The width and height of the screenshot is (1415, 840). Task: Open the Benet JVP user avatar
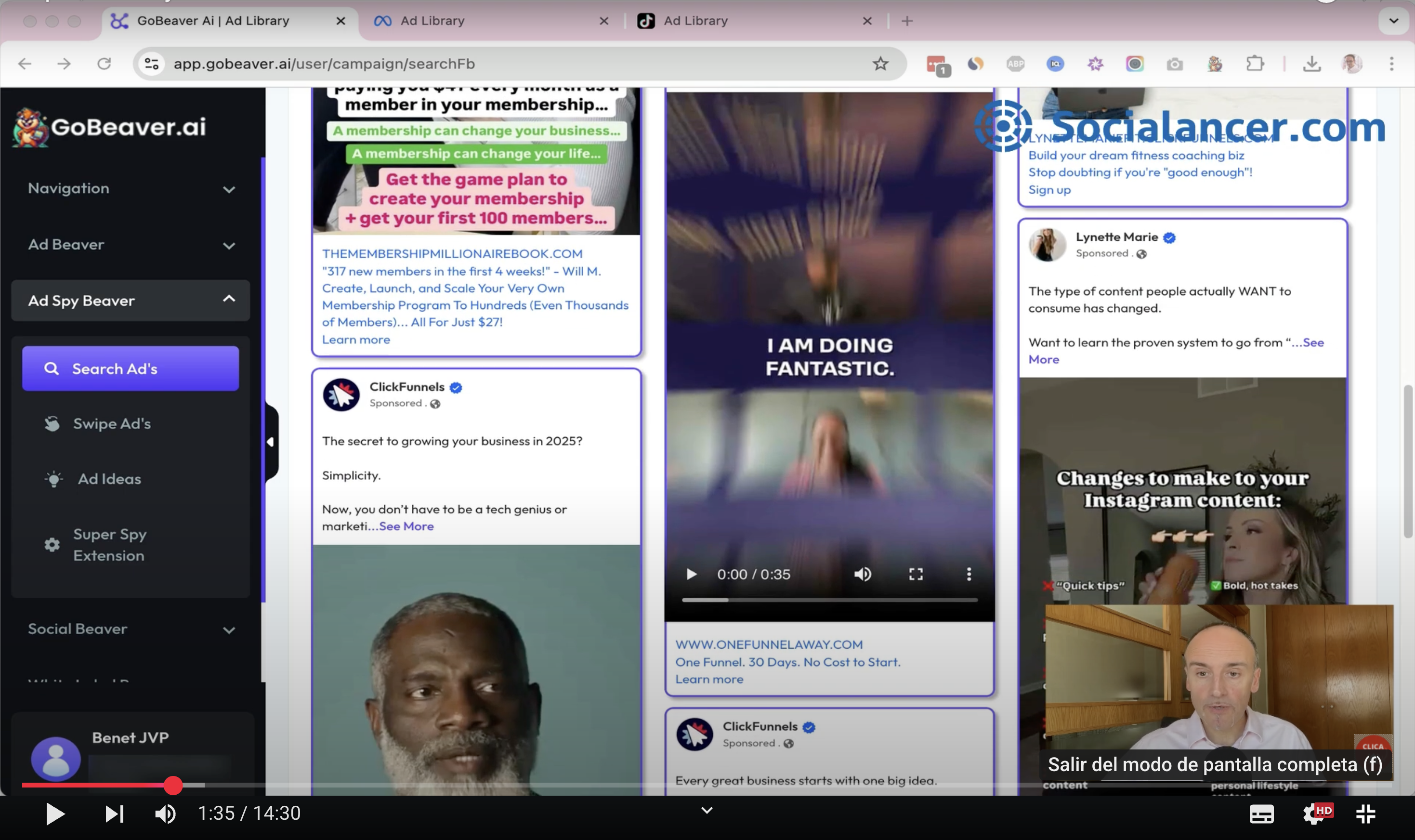click(x=55, y=760)
